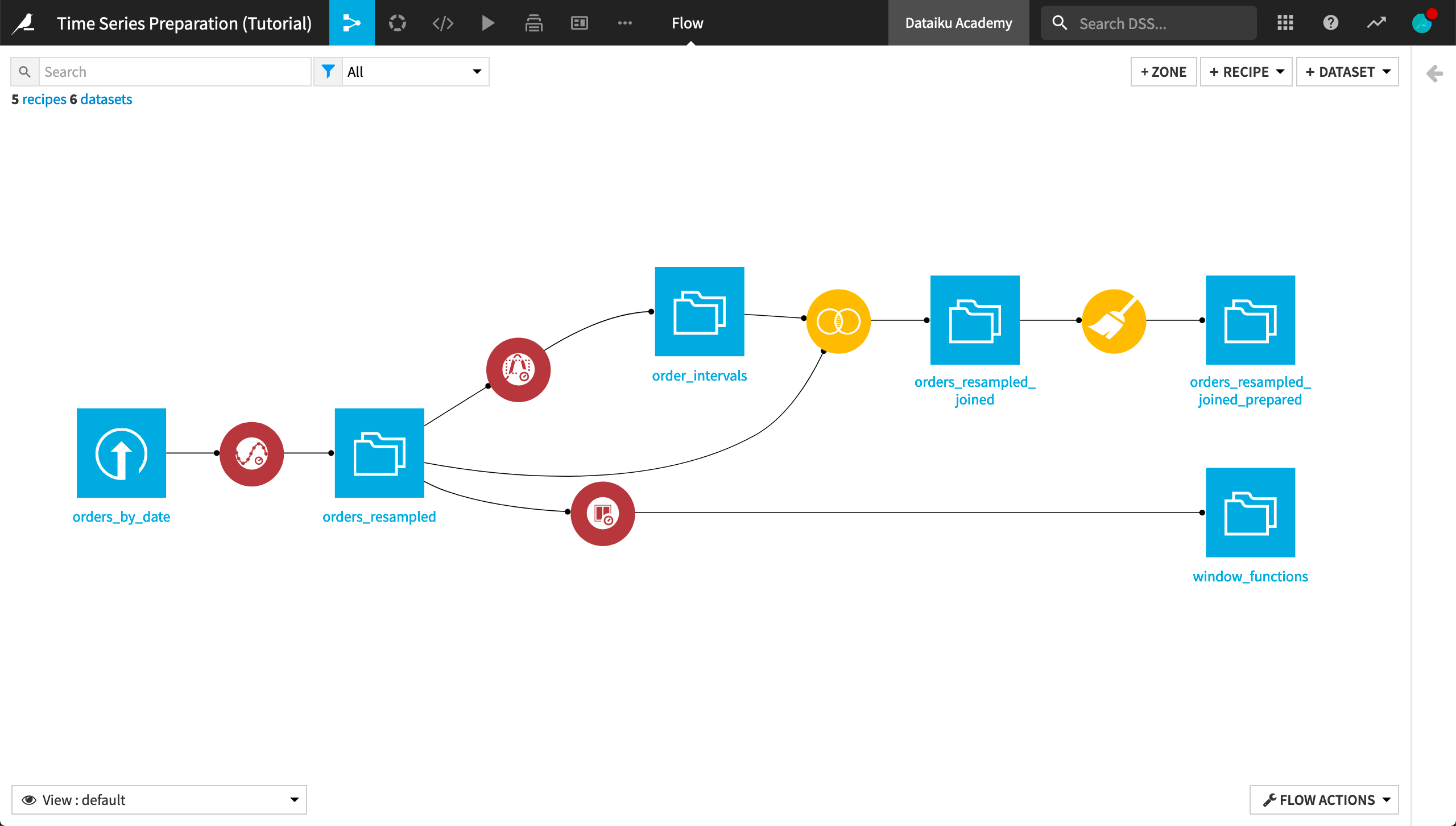Open the Wiki panel icon
Image resolution: width=1456 pixels, height=826 pixels.
coord(579,23)
